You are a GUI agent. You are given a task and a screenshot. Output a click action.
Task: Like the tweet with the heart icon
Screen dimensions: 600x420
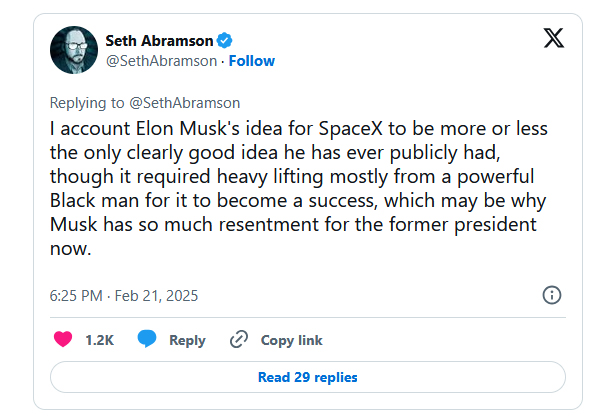pyautogui.click(x=62, y=339)
